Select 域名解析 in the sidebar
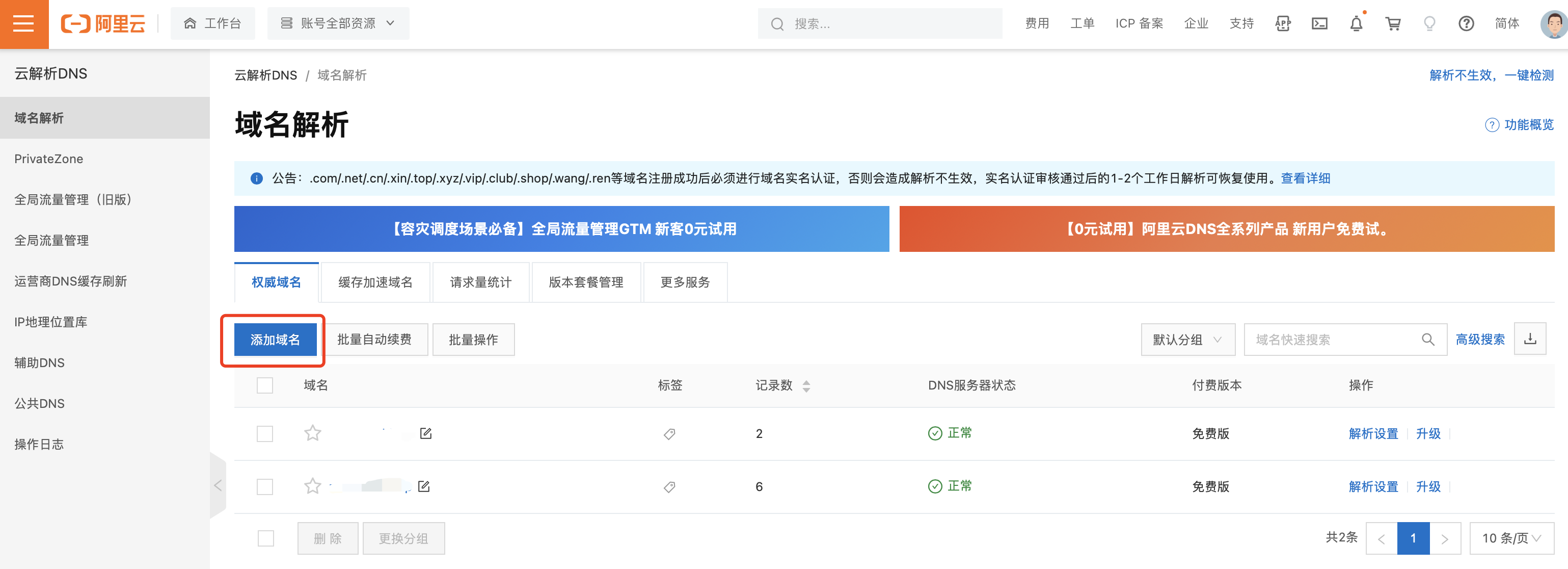Screen dimensions: 1568x569 pyautogui.click(x=105, y=118)
